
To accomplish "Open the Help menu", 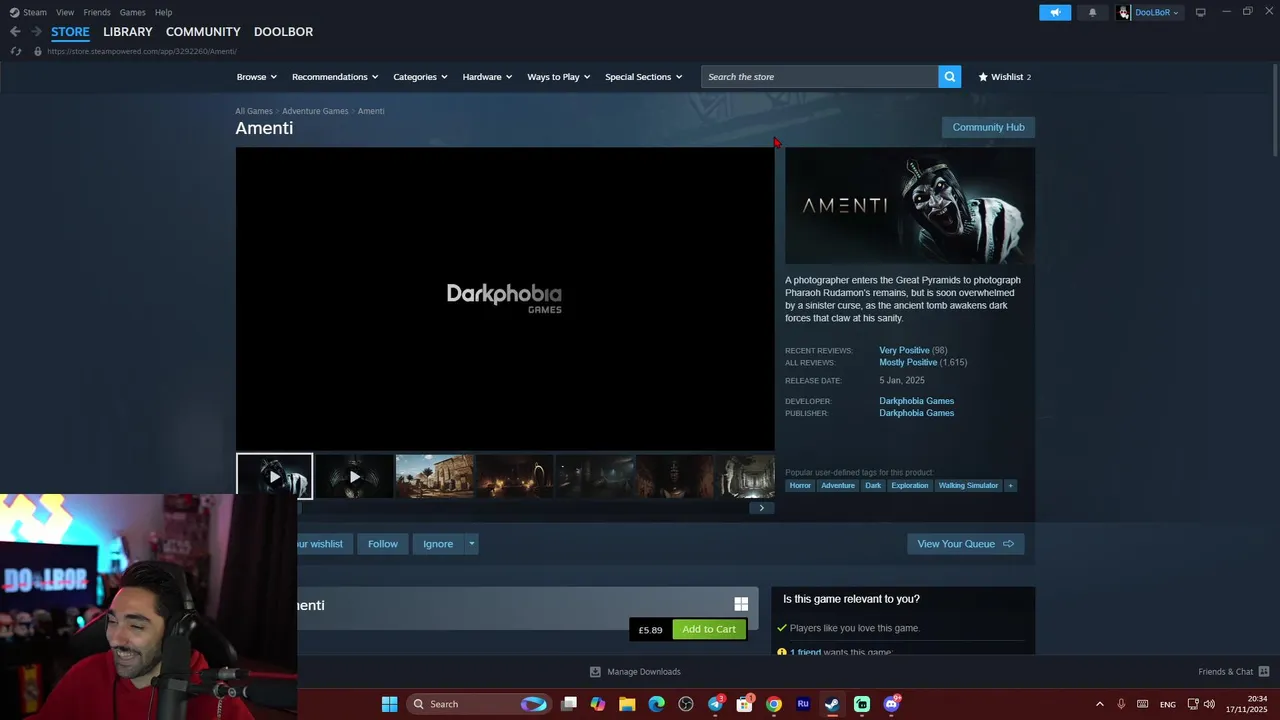I will 163,12.
